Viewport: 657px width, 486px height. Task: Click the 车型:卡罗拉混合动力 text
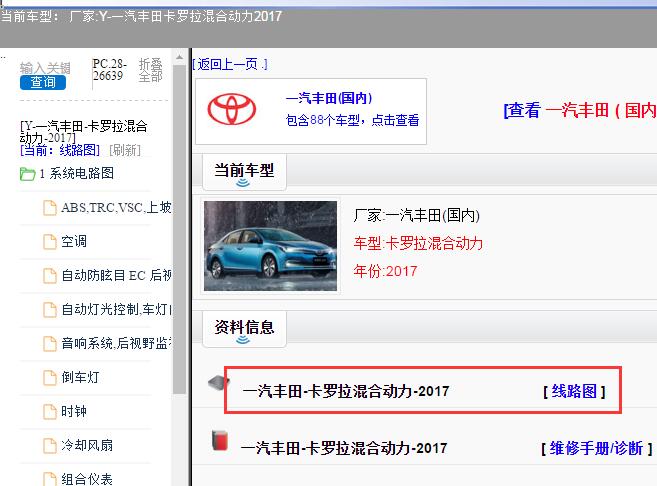[418, 243]
